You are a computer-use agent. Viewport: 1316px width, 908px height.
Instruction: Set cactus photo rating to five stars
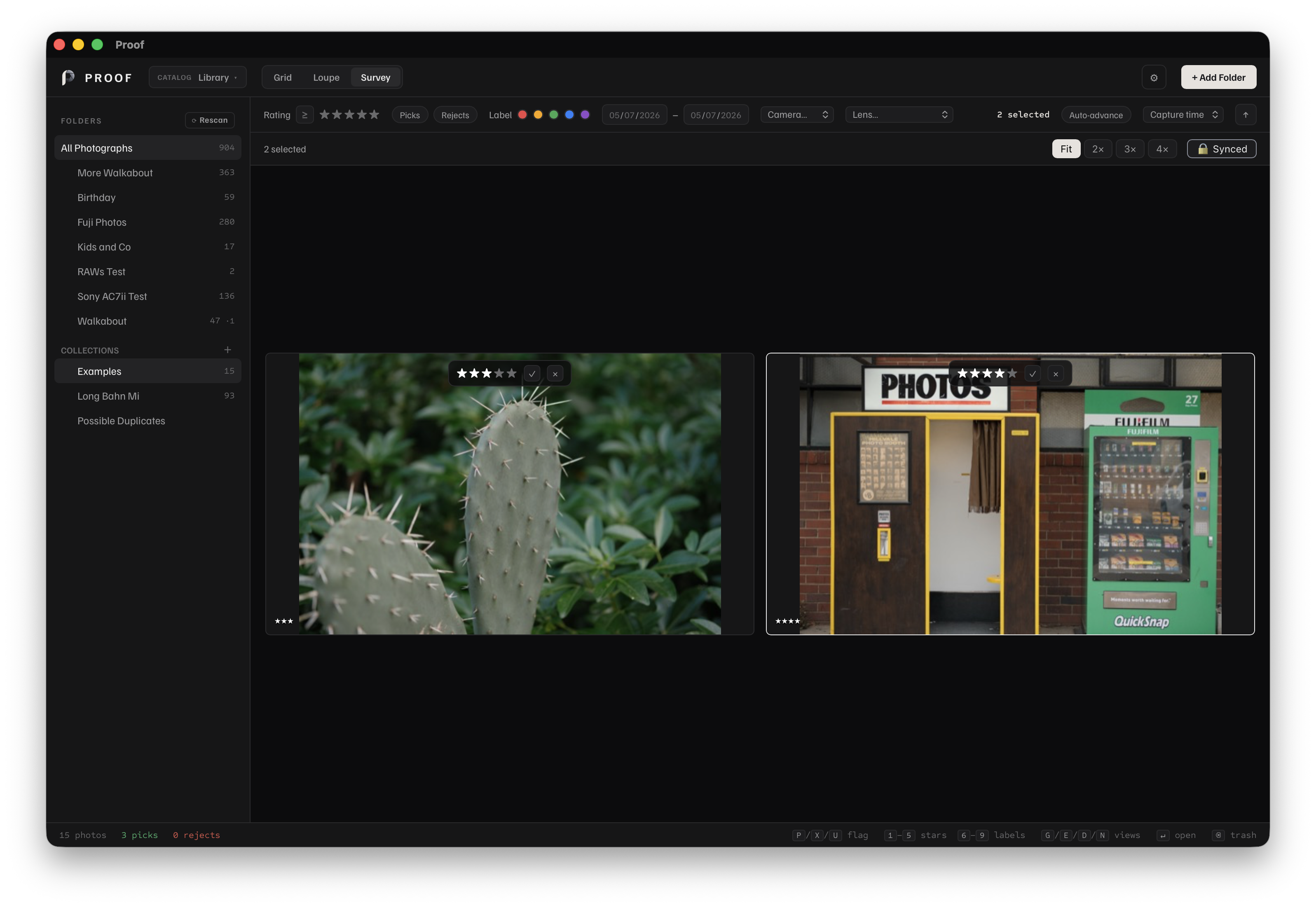tap(511, 373)
